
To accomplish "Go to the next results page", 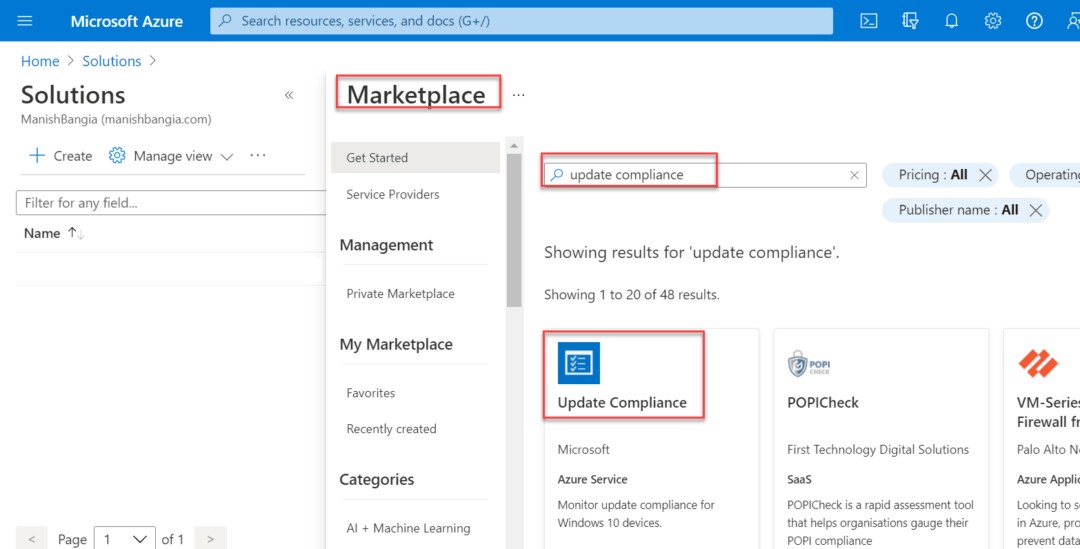I will 211,539.
